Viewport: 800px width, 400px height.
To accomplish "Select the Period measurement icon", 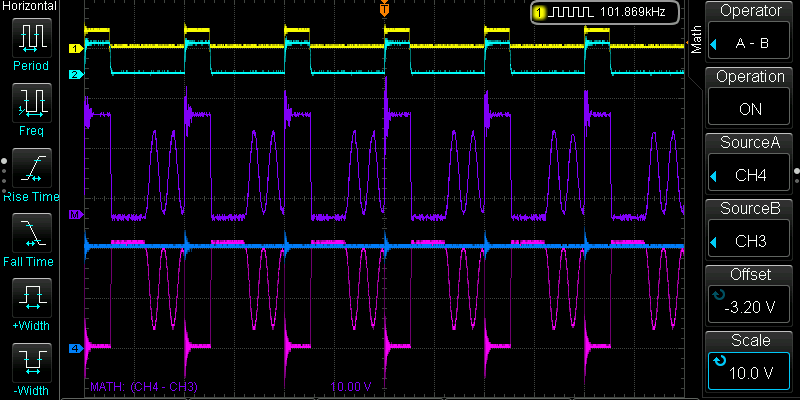I will pyautogui.click(x=32, y=39).
